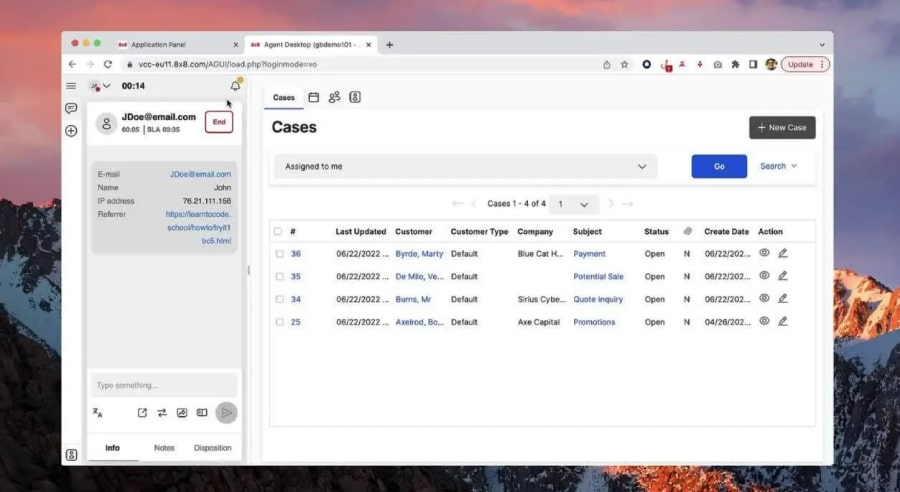900x492 pixels.
Task: Sort by the Last Updated column header
Action: click(360, 231)
